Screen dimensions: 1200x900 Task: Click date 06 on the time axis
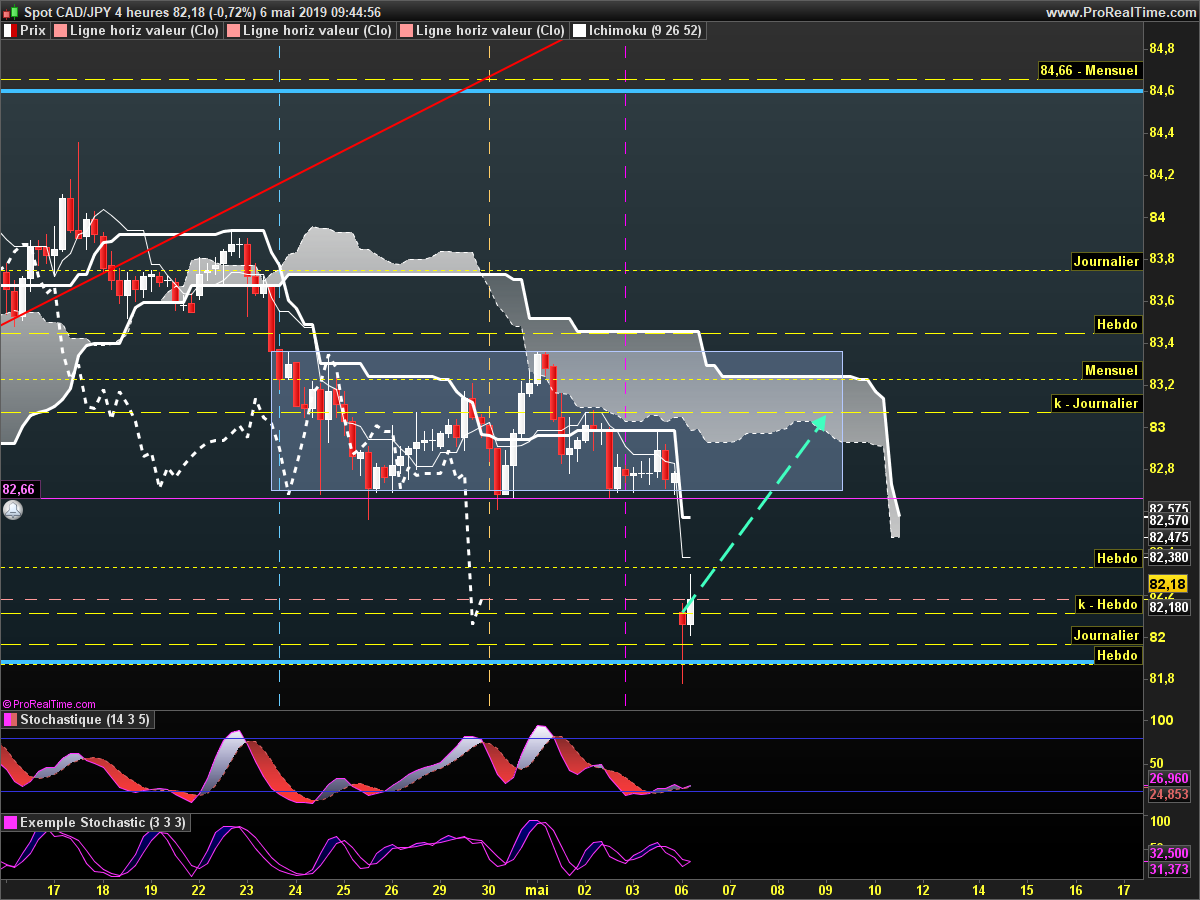682,888
